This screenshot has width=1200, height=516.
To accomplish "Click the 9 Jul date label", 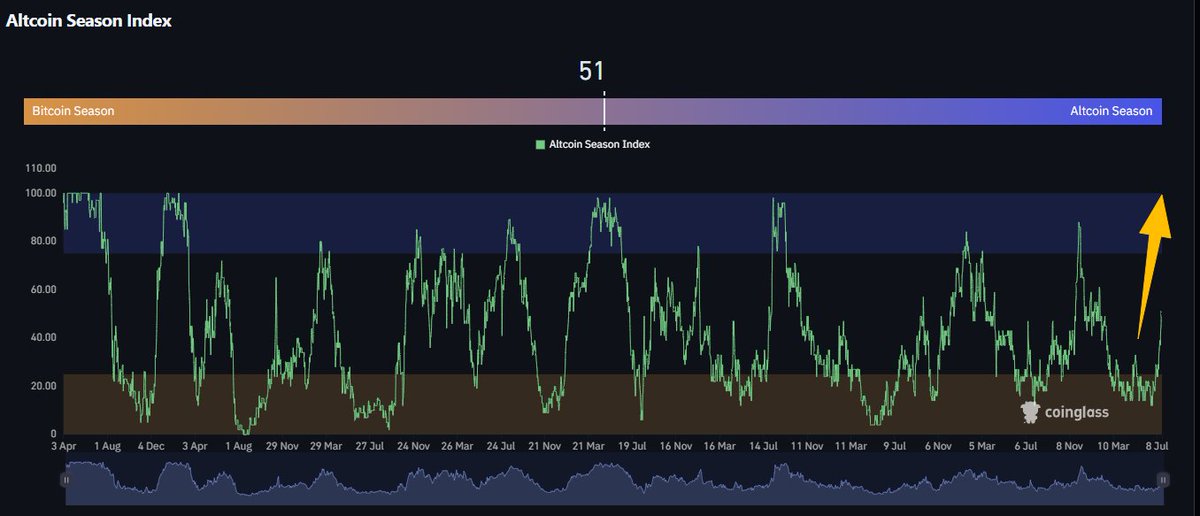I will 893,446.
